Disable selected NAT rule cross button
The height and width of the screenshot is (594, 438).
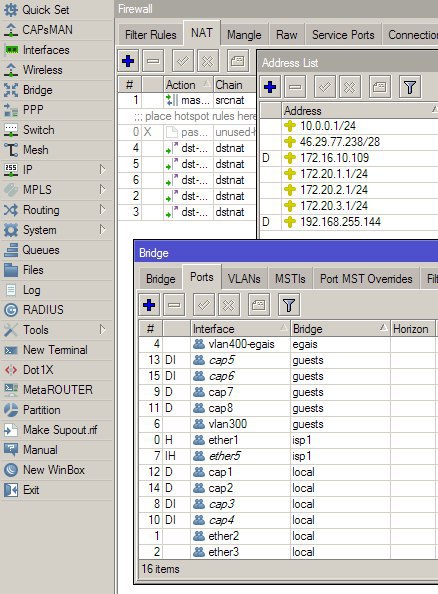[208, 61]
